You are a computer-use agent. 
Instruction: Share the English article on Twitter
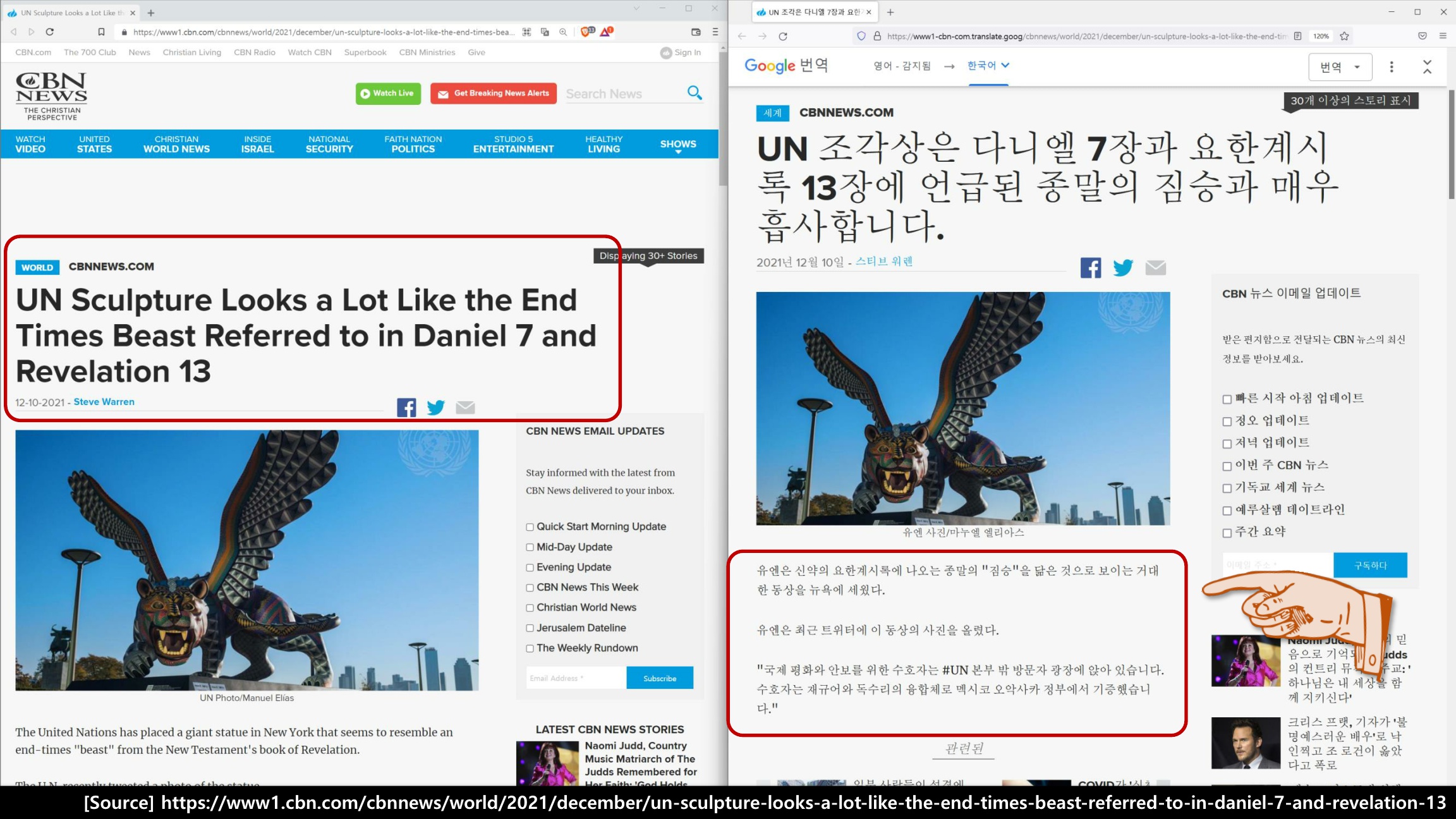click(x=435, y=408)
